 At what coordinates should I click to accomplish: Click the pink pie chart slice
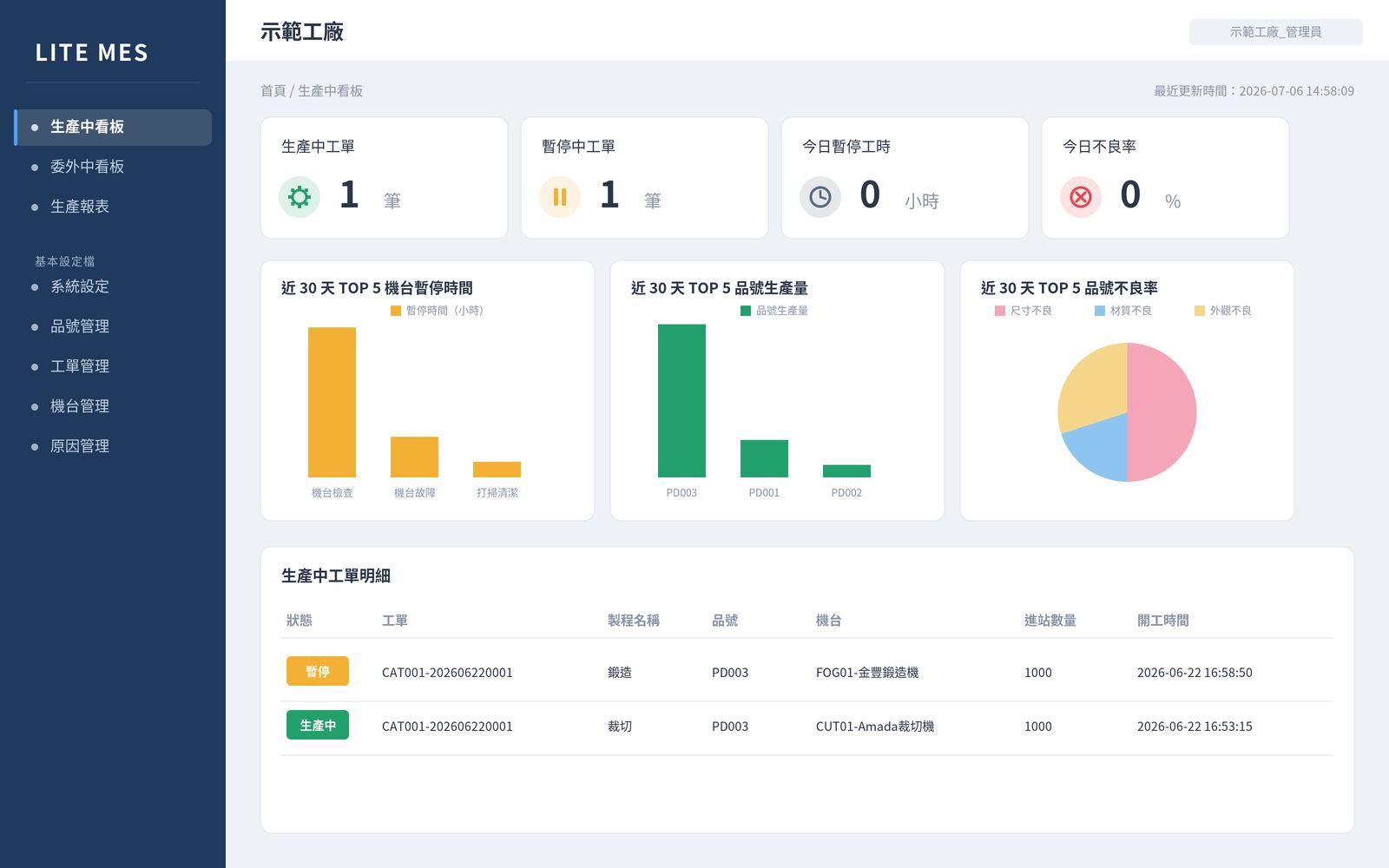pos(1163,412)
